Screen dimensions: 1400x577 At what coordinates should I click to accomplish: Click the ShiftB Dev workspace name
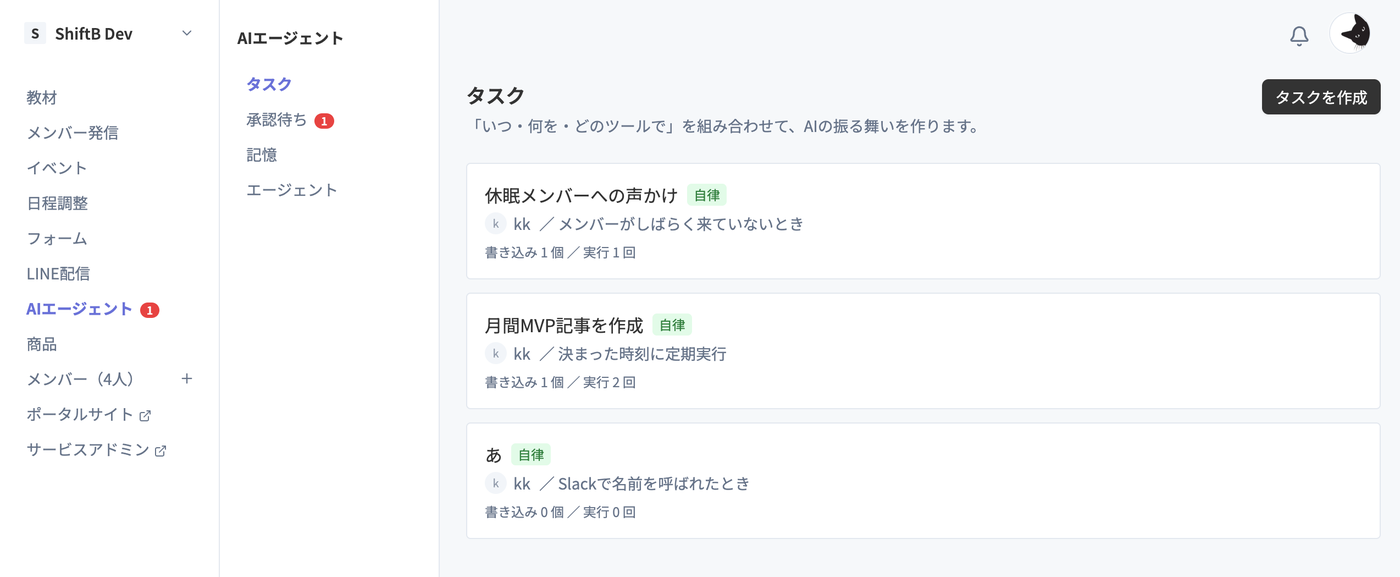pos(94,34)
